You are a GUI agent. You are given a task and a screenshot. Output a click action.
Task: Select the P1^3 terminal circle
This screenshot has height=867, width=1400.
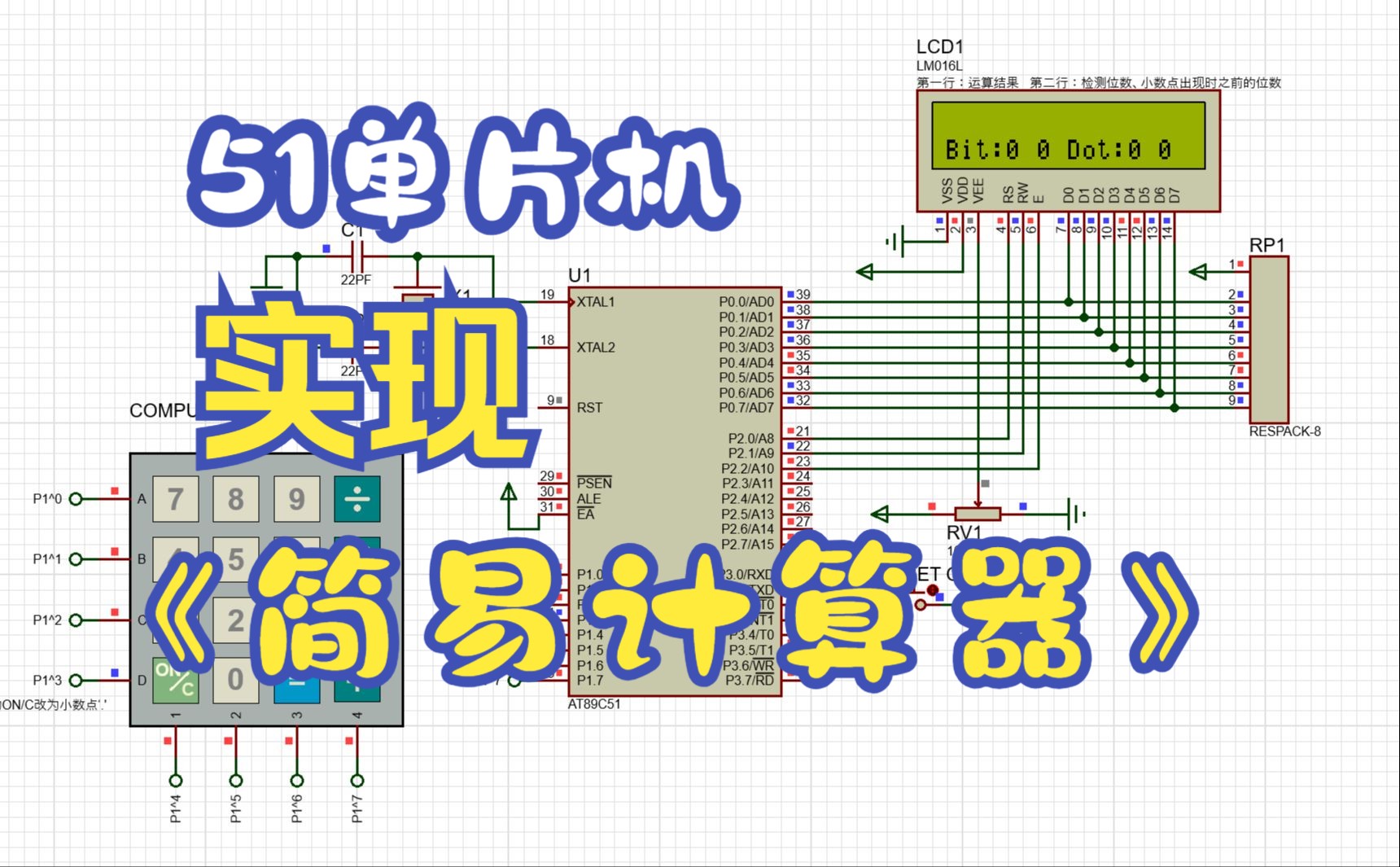[x=76, y=681]
